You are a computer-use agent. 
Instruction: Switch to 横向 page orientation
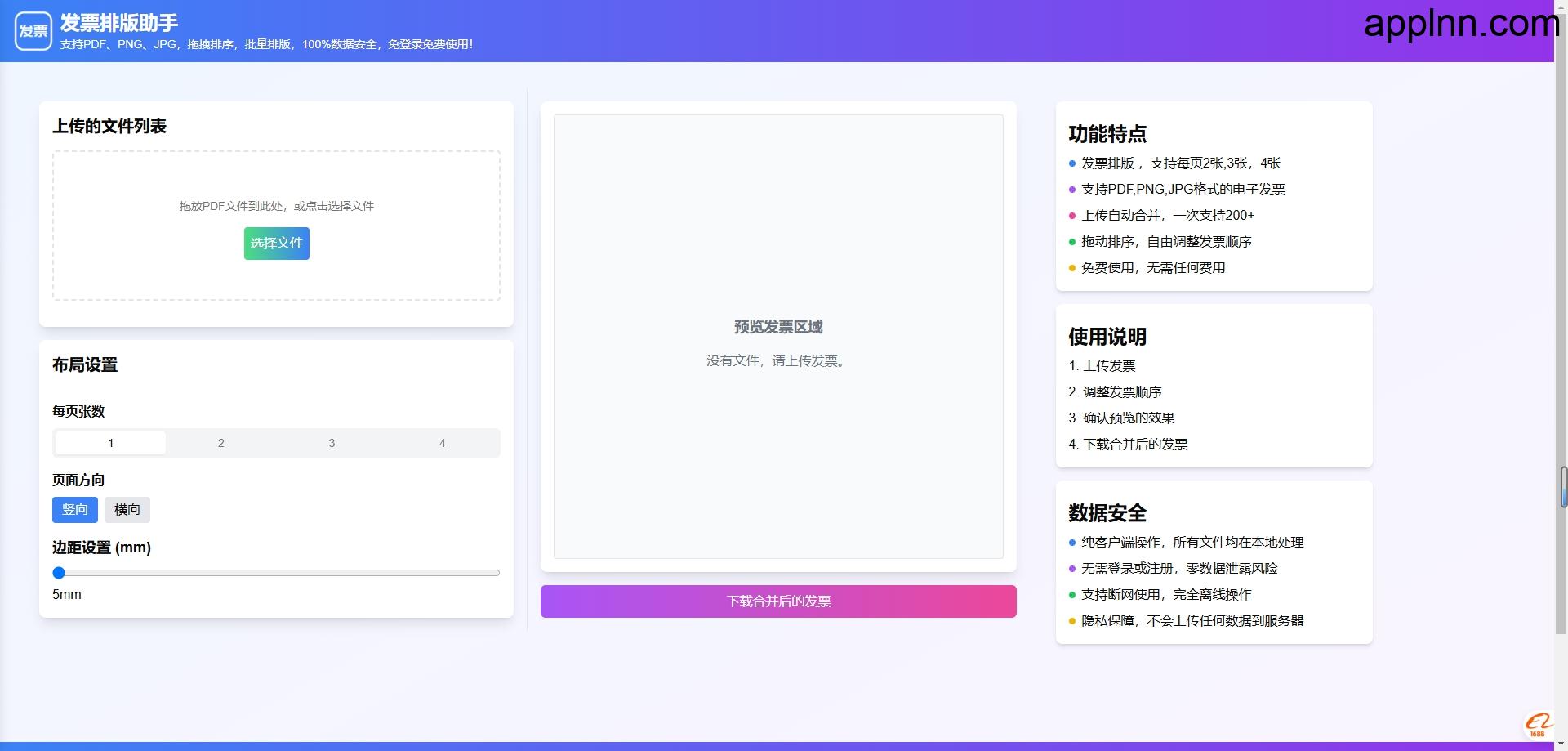pos(127,509)
